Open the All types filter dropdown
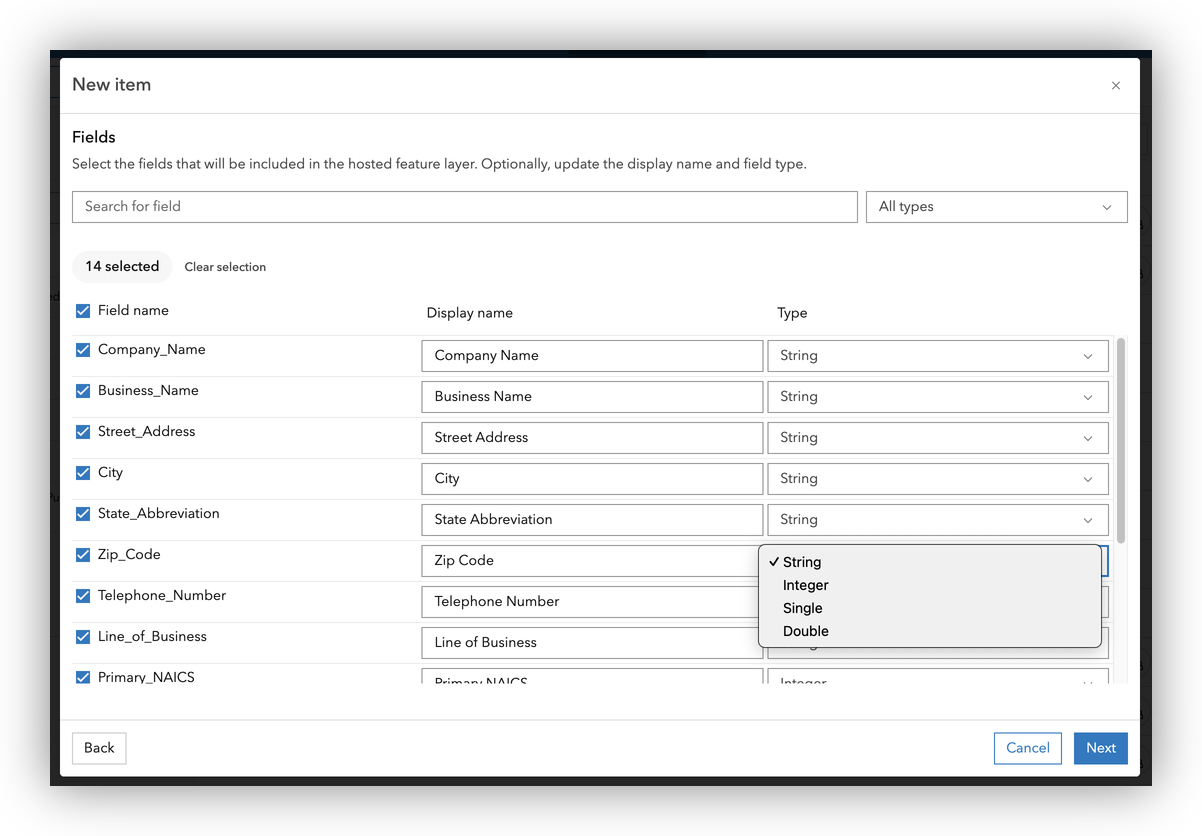This screenshot has width=1202, height=836. (x=995, y=207)
